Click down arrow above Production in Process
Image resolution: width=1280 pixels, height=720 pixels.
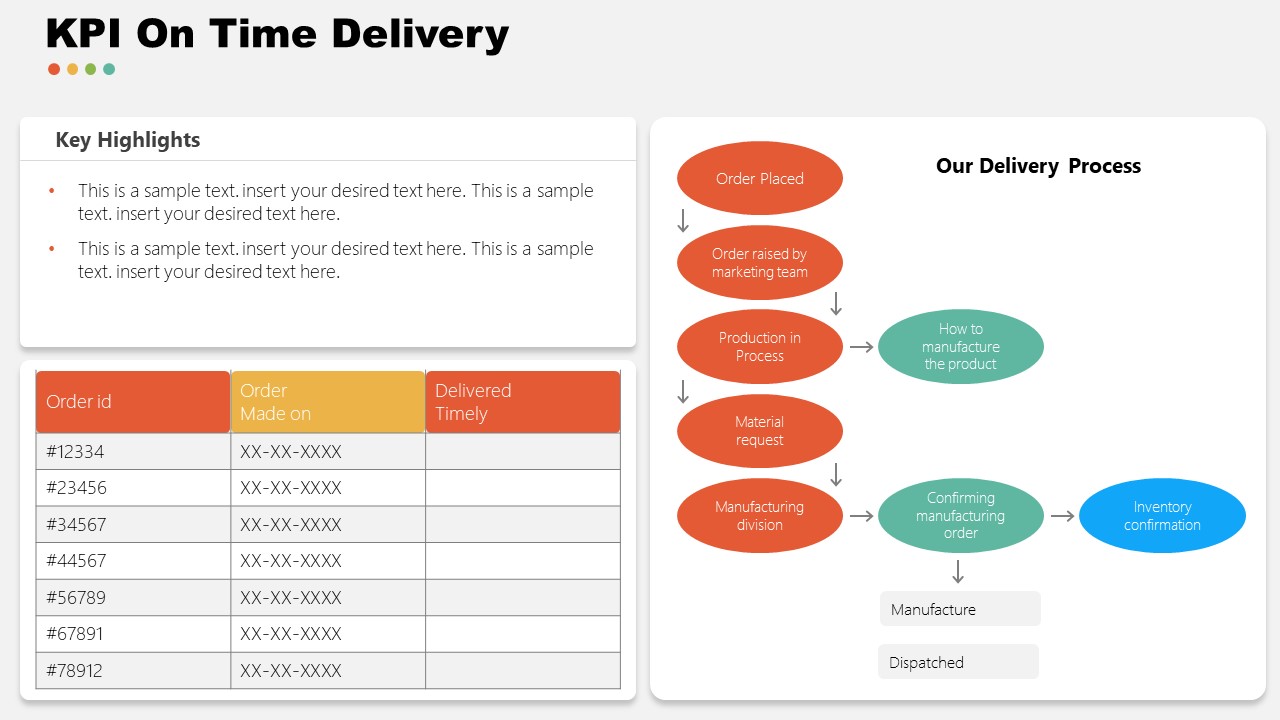836,304
